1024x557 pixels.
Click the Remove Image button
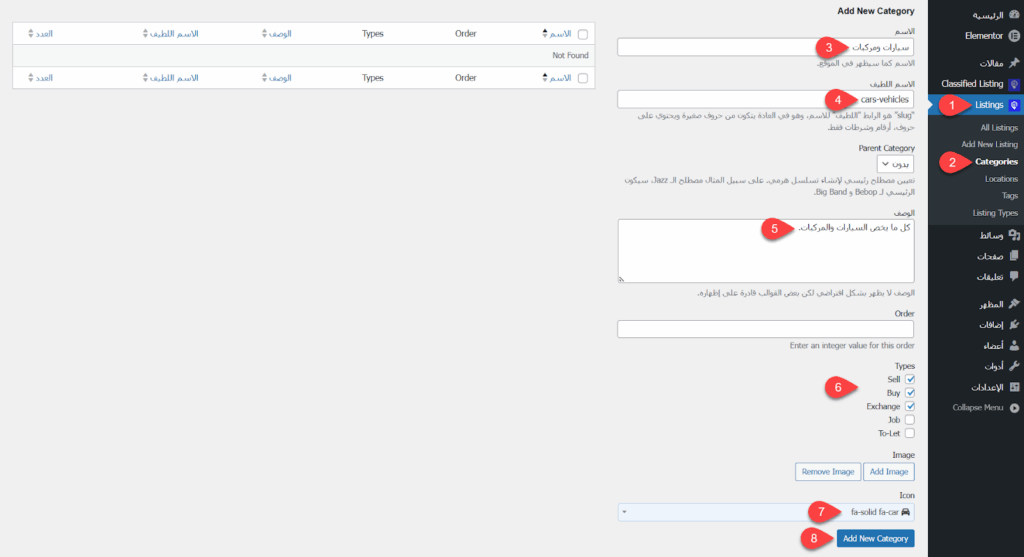point(828,471)
